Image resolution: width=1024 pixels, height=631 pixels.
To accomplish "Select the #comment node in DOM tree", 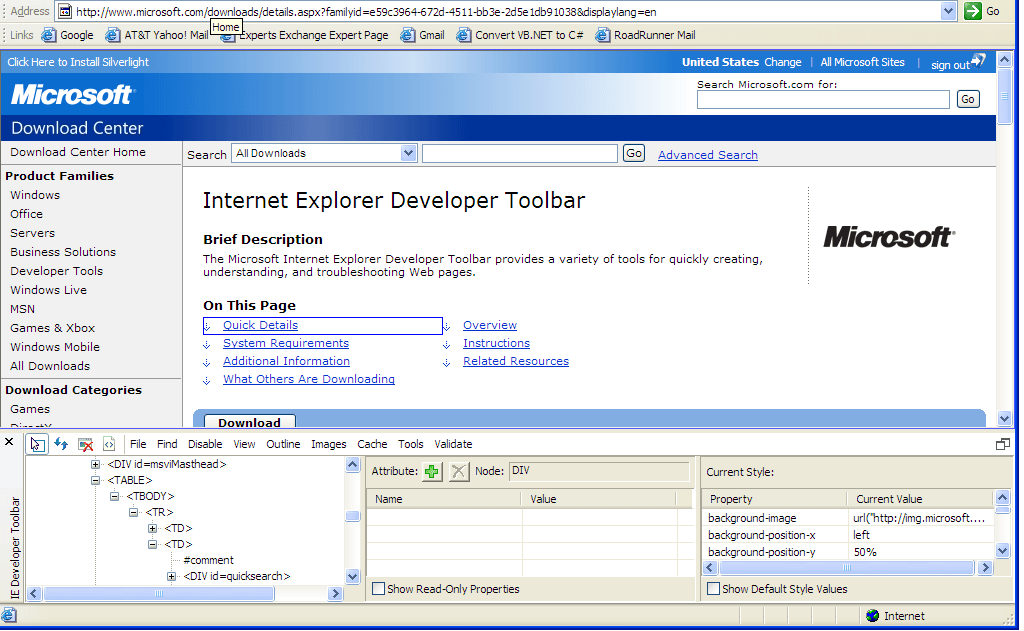I will coord(208,560).
